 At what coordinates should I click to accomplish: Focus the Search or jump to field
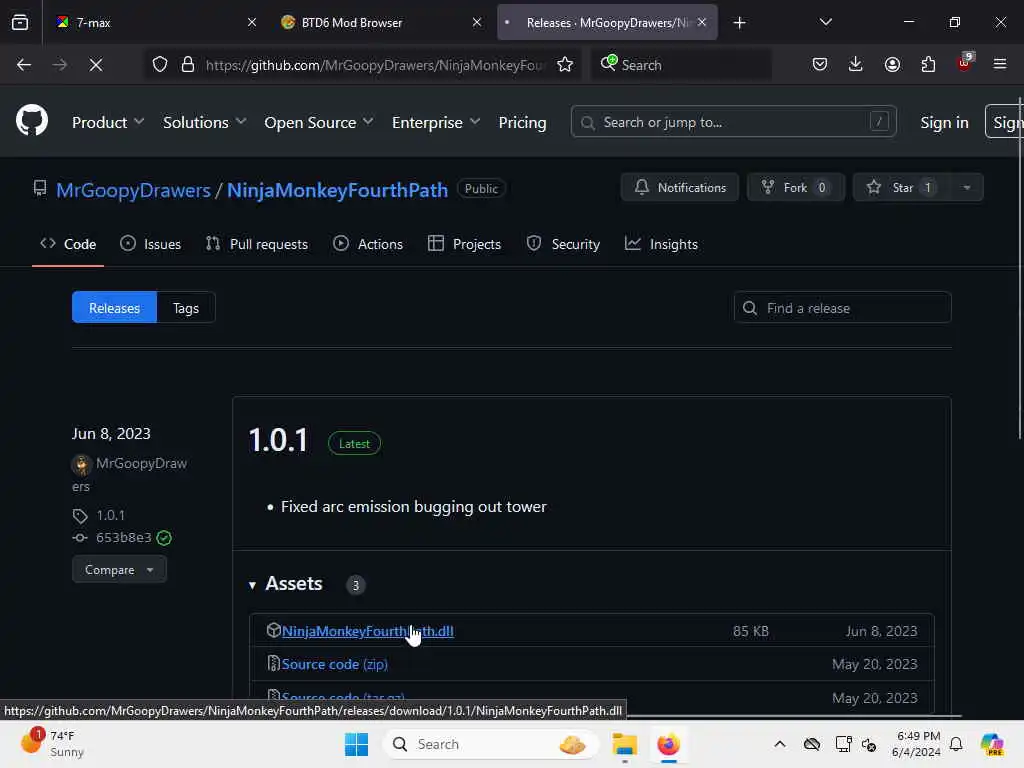733,122
